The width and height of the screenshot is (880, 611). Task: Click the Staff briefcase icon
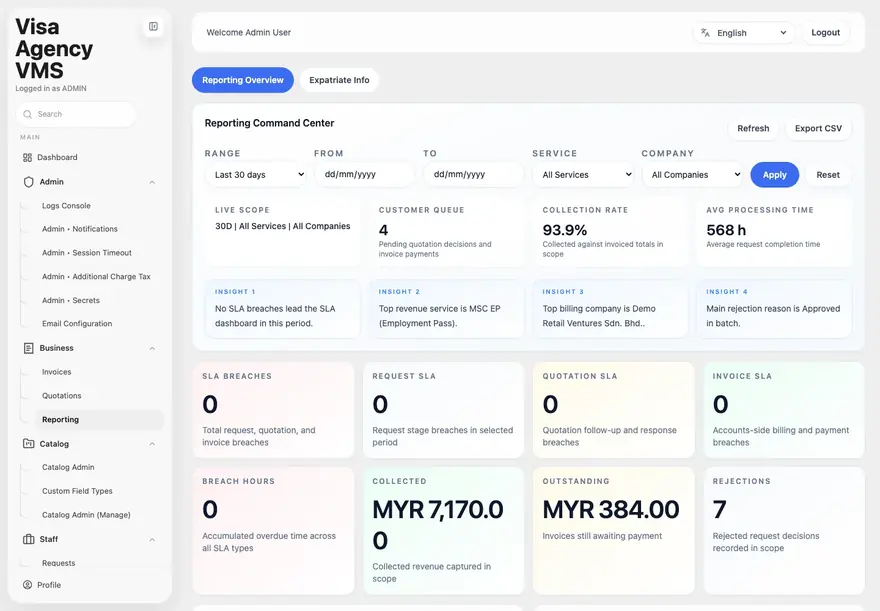pos(29,539)
